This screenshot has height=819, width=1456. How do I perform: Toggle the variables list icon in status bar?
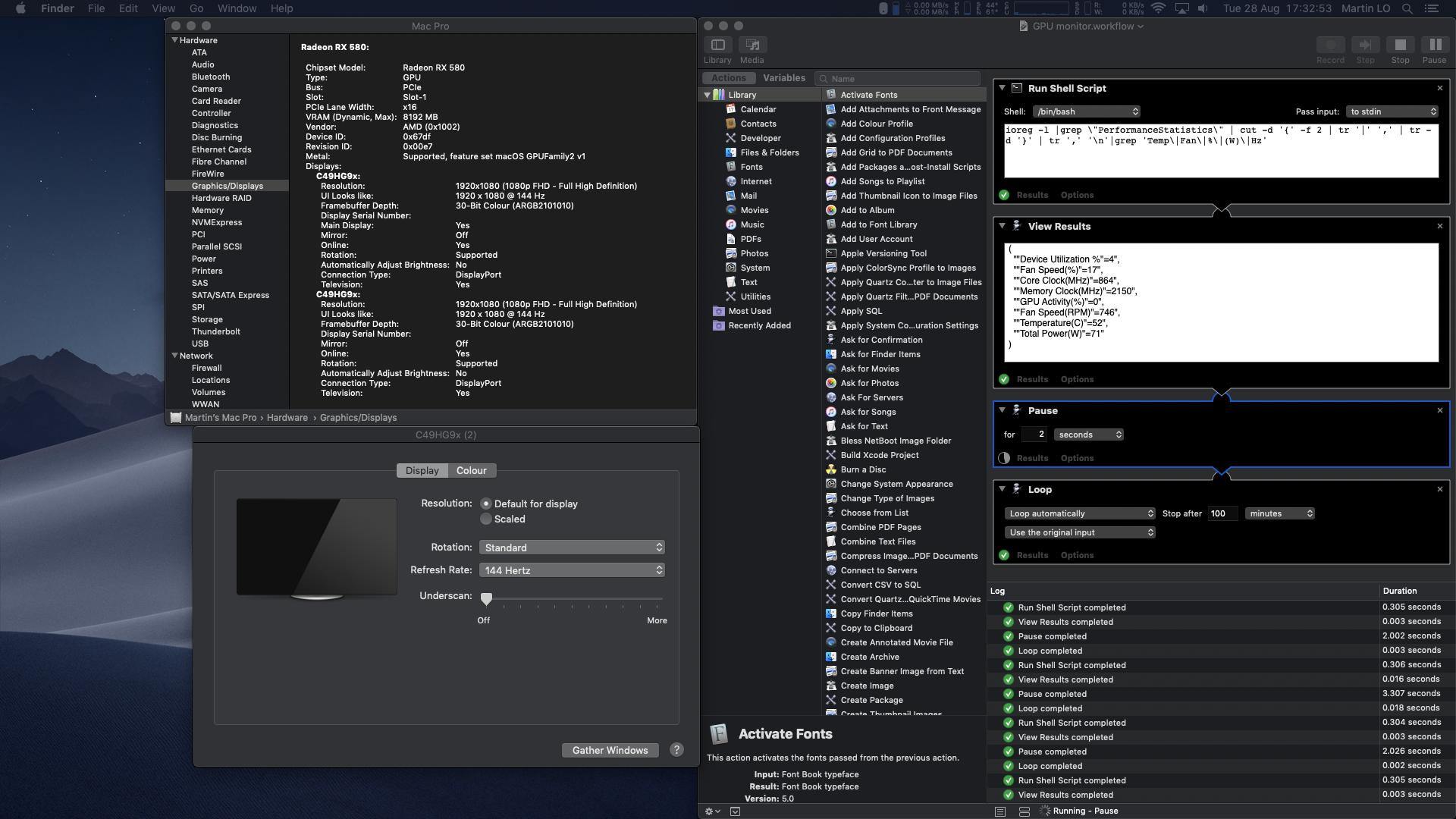pos(1024,811)
